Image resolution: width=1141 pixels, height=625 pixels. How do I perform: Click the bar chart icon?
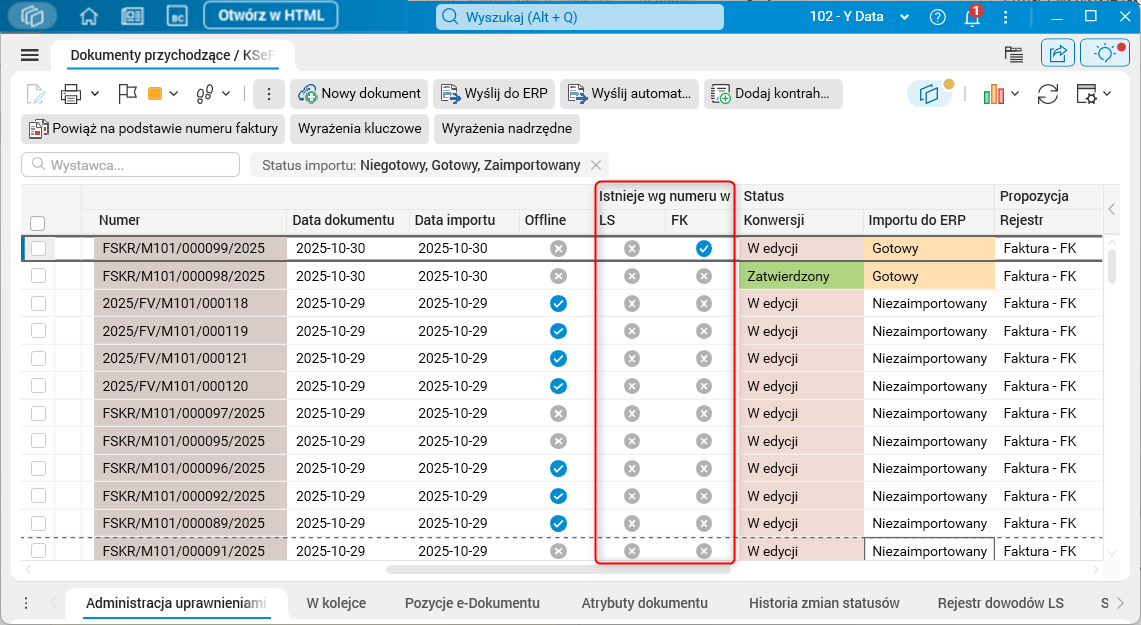pos(993,94)
